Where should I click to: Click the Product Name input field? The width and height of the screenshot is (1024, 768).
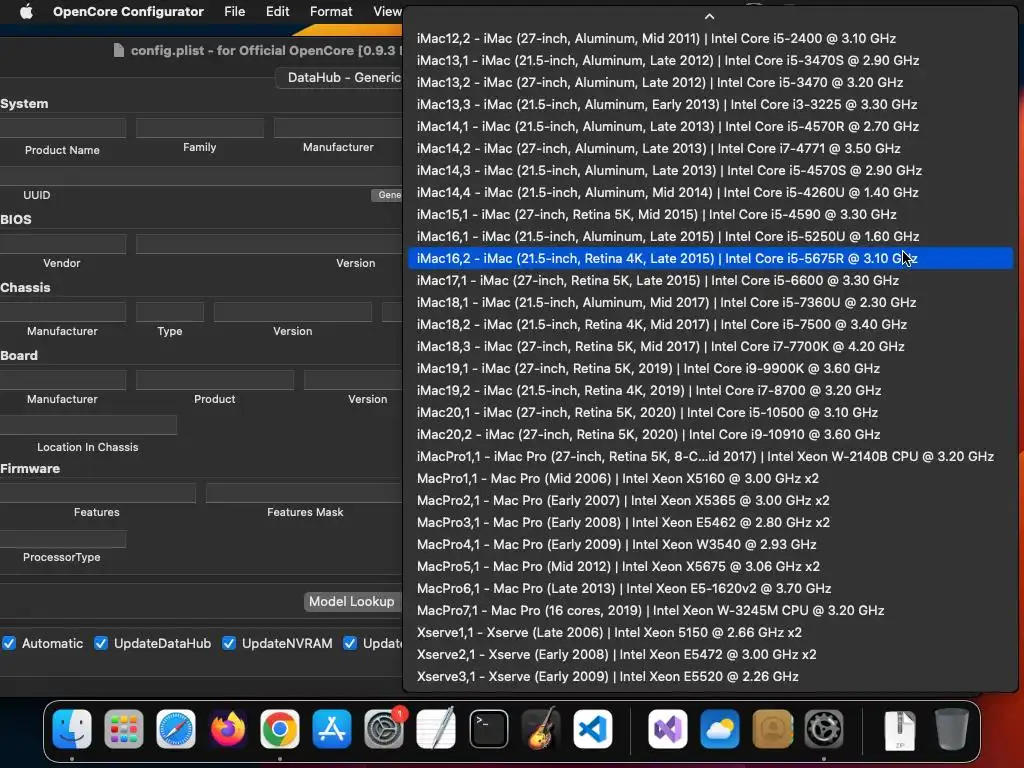click(x=63, y=128)
